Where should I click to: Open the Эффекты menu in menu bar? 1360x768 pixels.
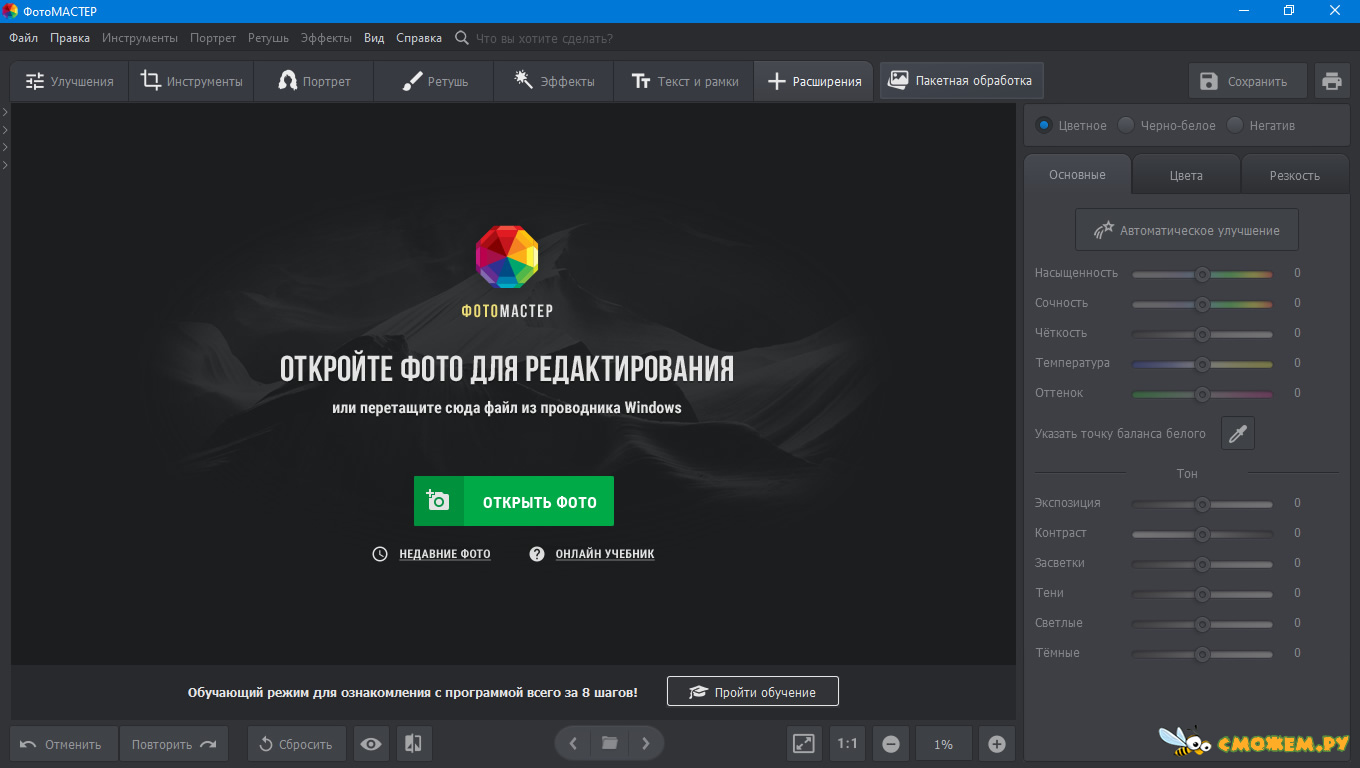coord(326,38)
